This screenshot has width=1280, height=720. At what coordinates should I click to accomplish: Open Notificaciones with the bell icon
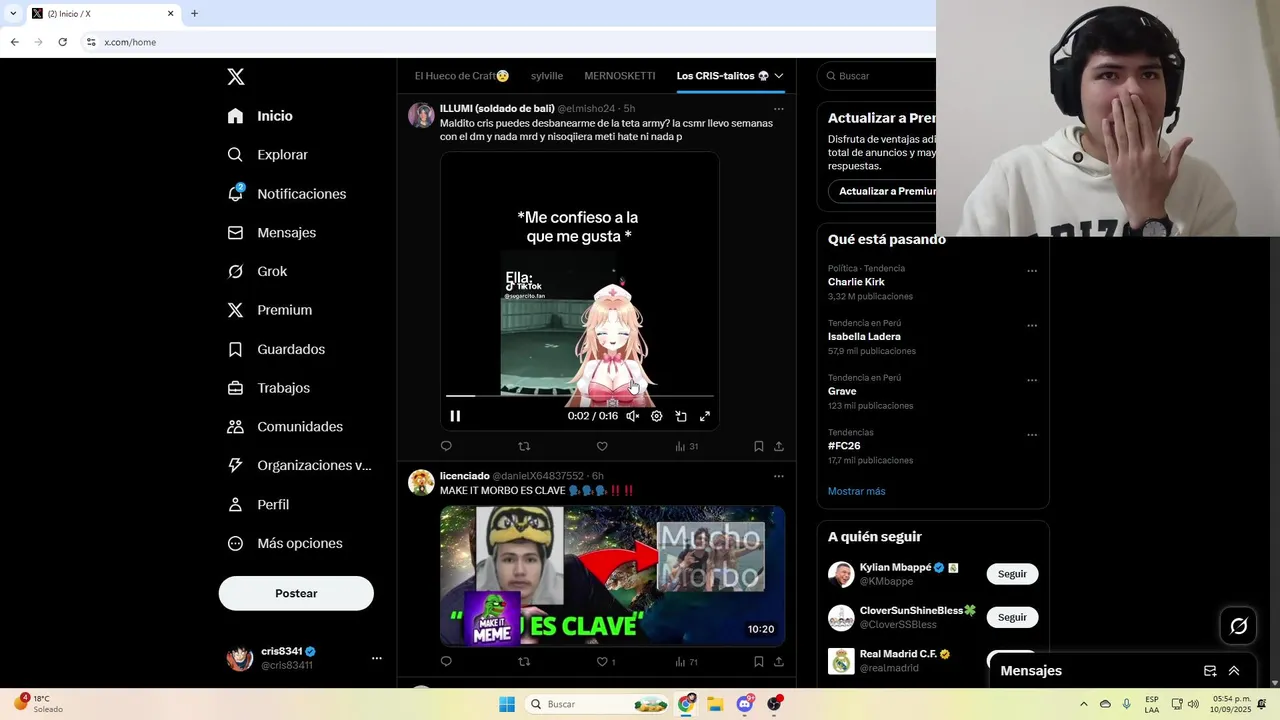point(286,194)
